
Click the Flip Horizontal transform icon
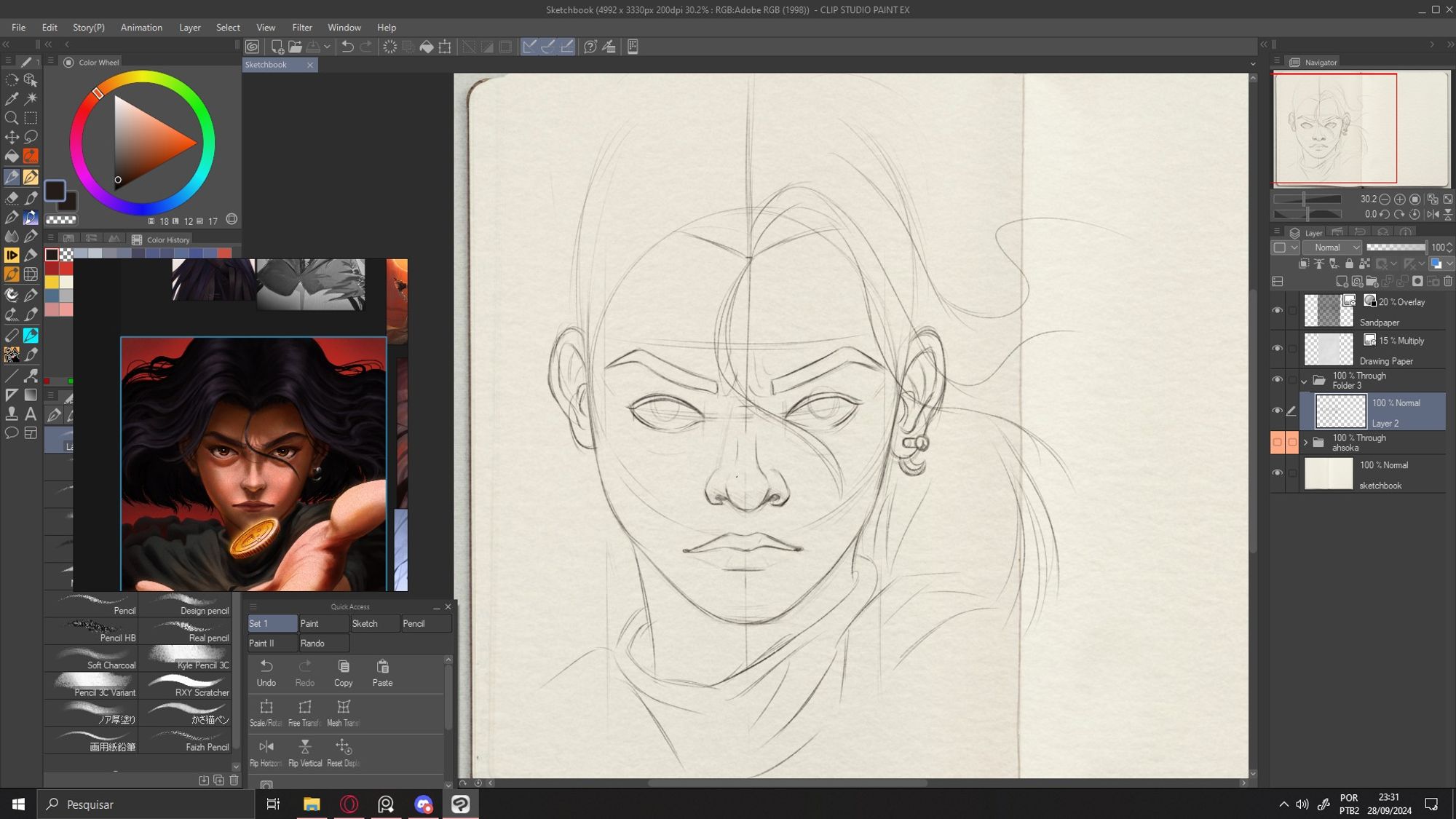[x=266, y=746]
